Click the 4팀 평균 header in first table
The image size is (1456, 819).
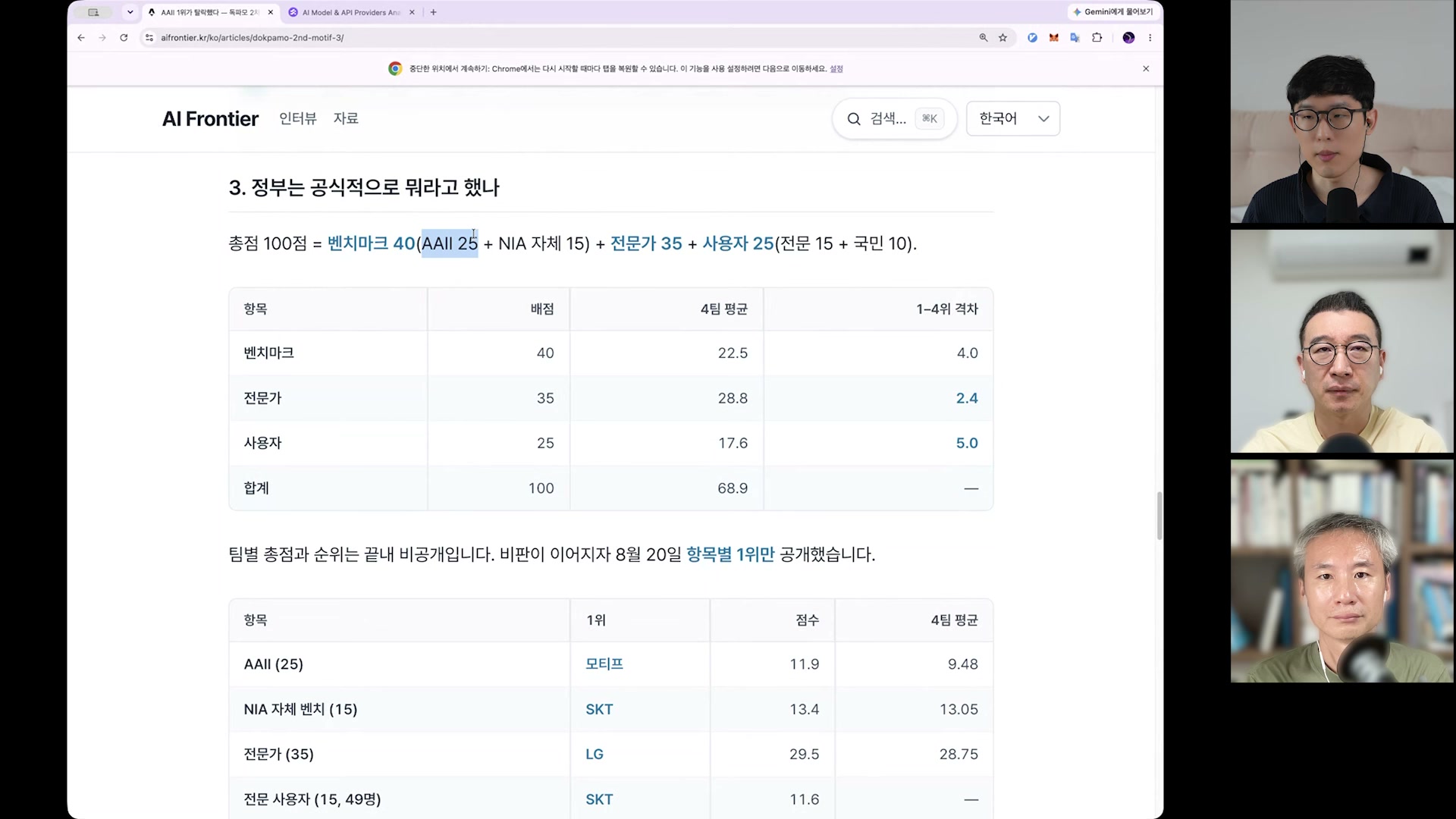coord(724,309)
